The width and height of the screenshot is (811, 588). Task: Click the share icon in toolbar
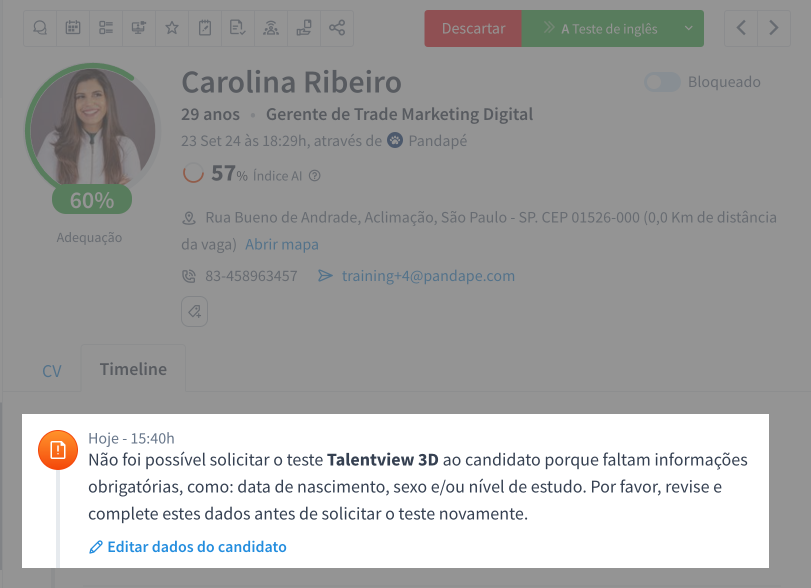point(337,28)
